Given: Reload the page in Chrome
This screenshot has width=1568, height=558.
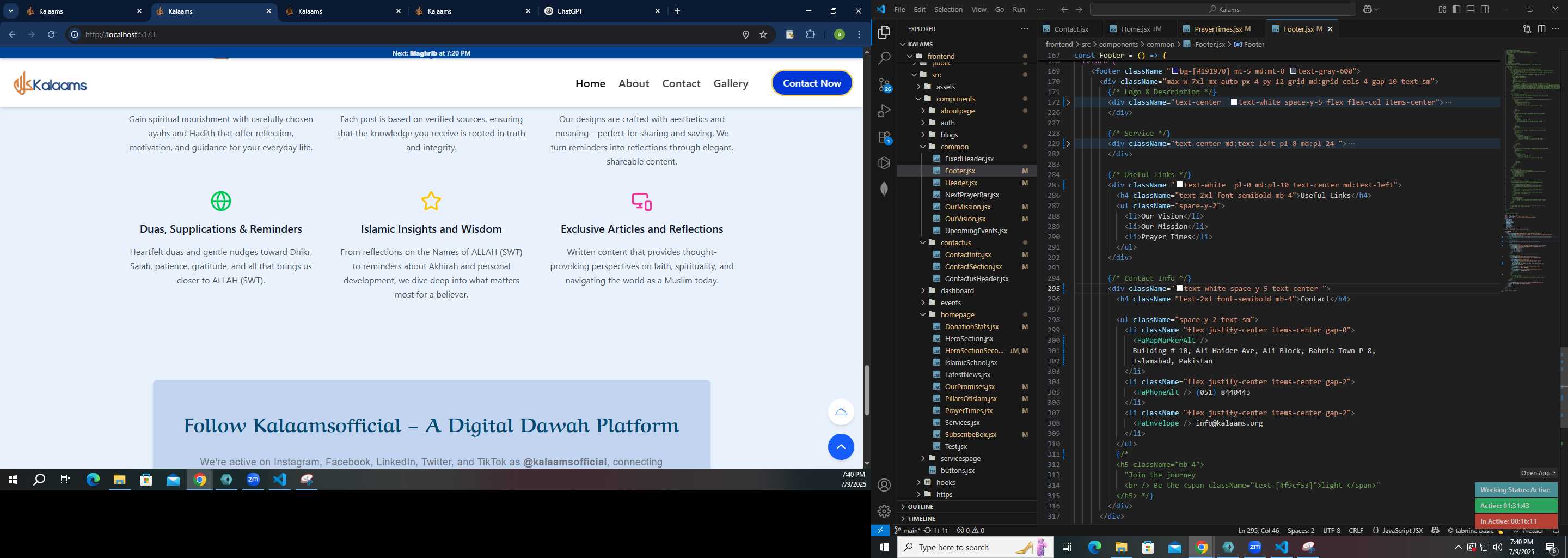Looking at the screenshot, I should (x=51, y=34).
